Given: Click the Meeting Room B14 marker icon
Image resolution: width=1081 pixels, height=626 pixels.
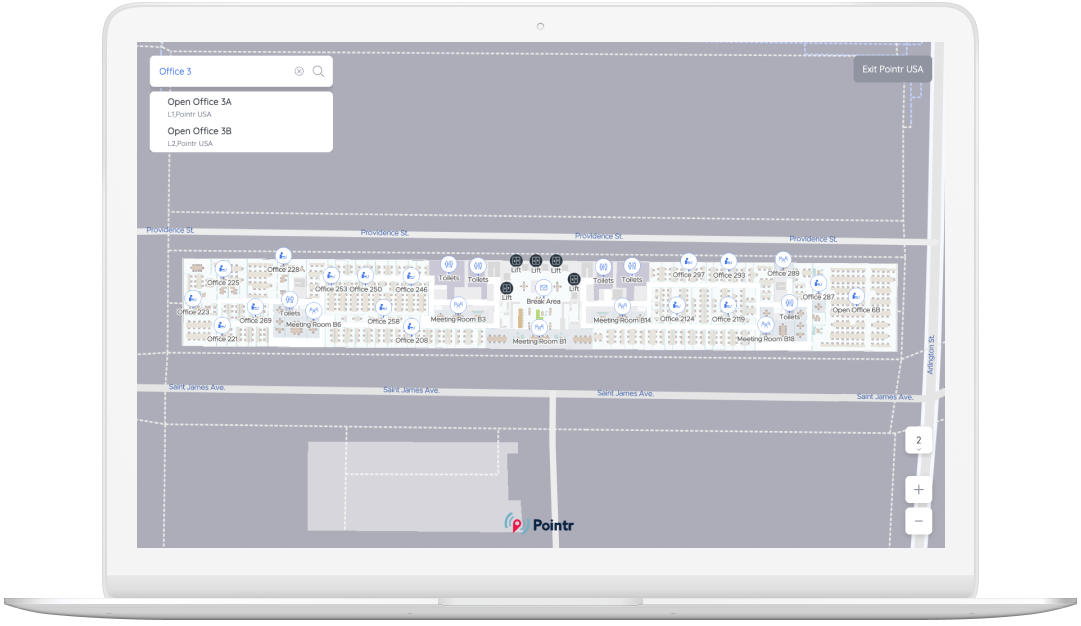Looking at the screenshot, I should click(x=622, y=306).
